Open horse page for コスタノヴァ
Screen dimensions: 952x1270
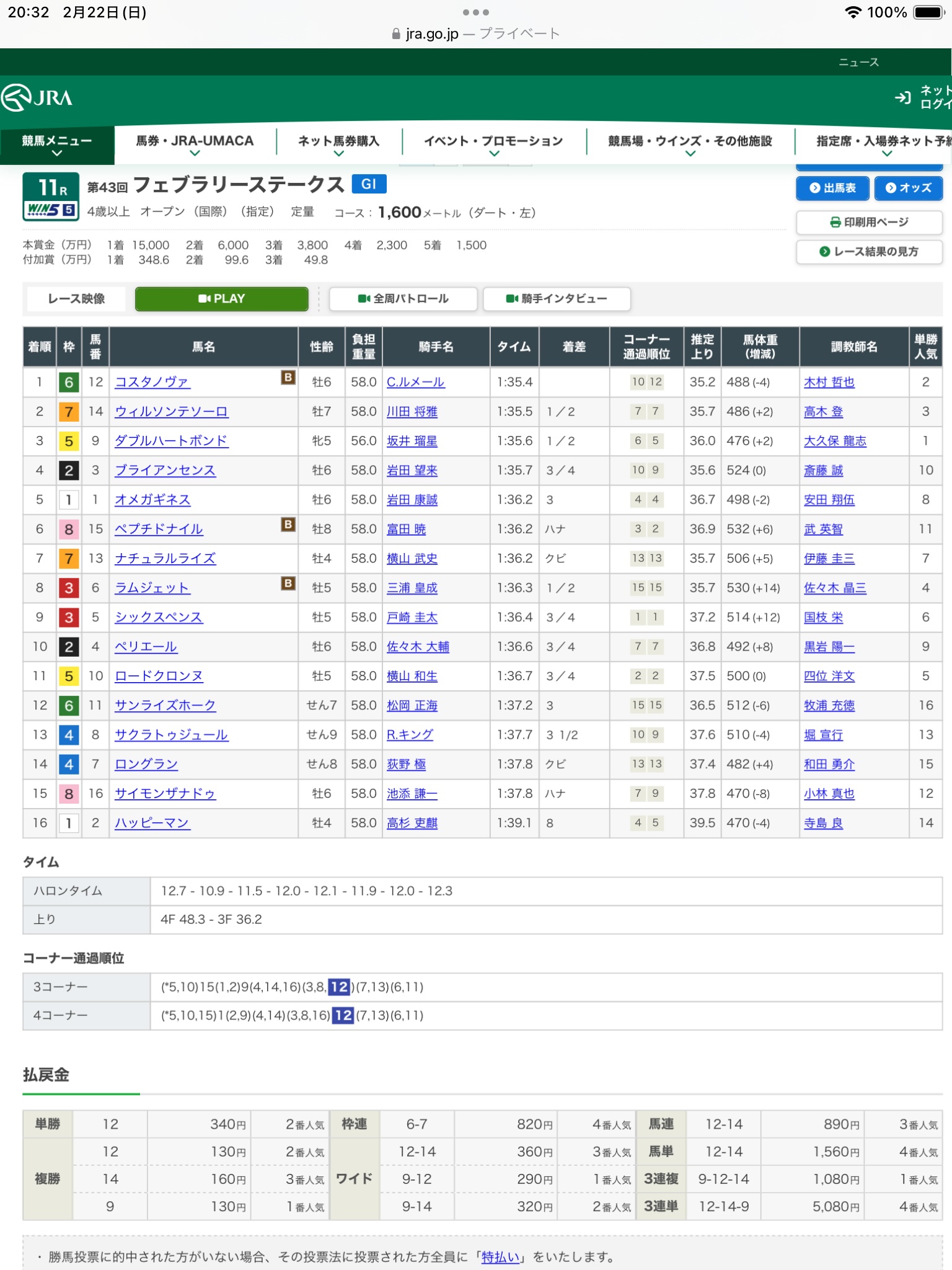pyautogui.click(x=152, y=382)
